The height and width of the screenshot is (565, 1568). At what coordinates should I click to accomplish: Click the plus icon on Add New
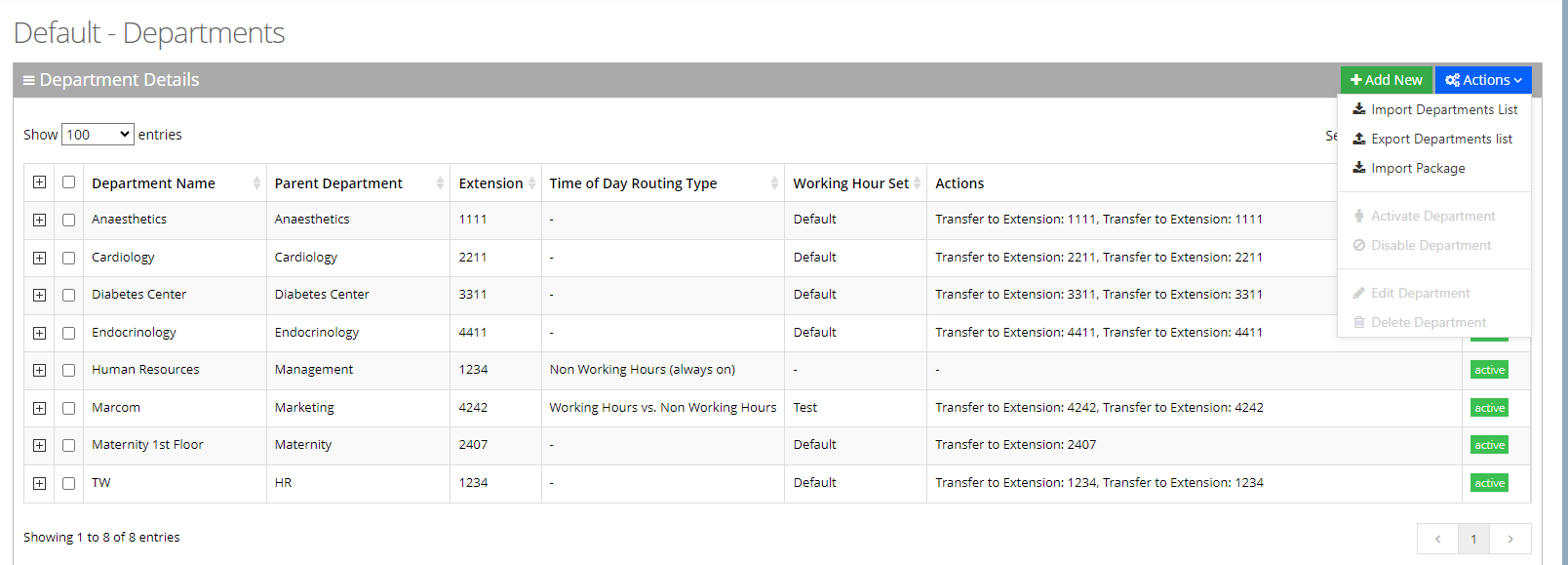coord(1355,80)
